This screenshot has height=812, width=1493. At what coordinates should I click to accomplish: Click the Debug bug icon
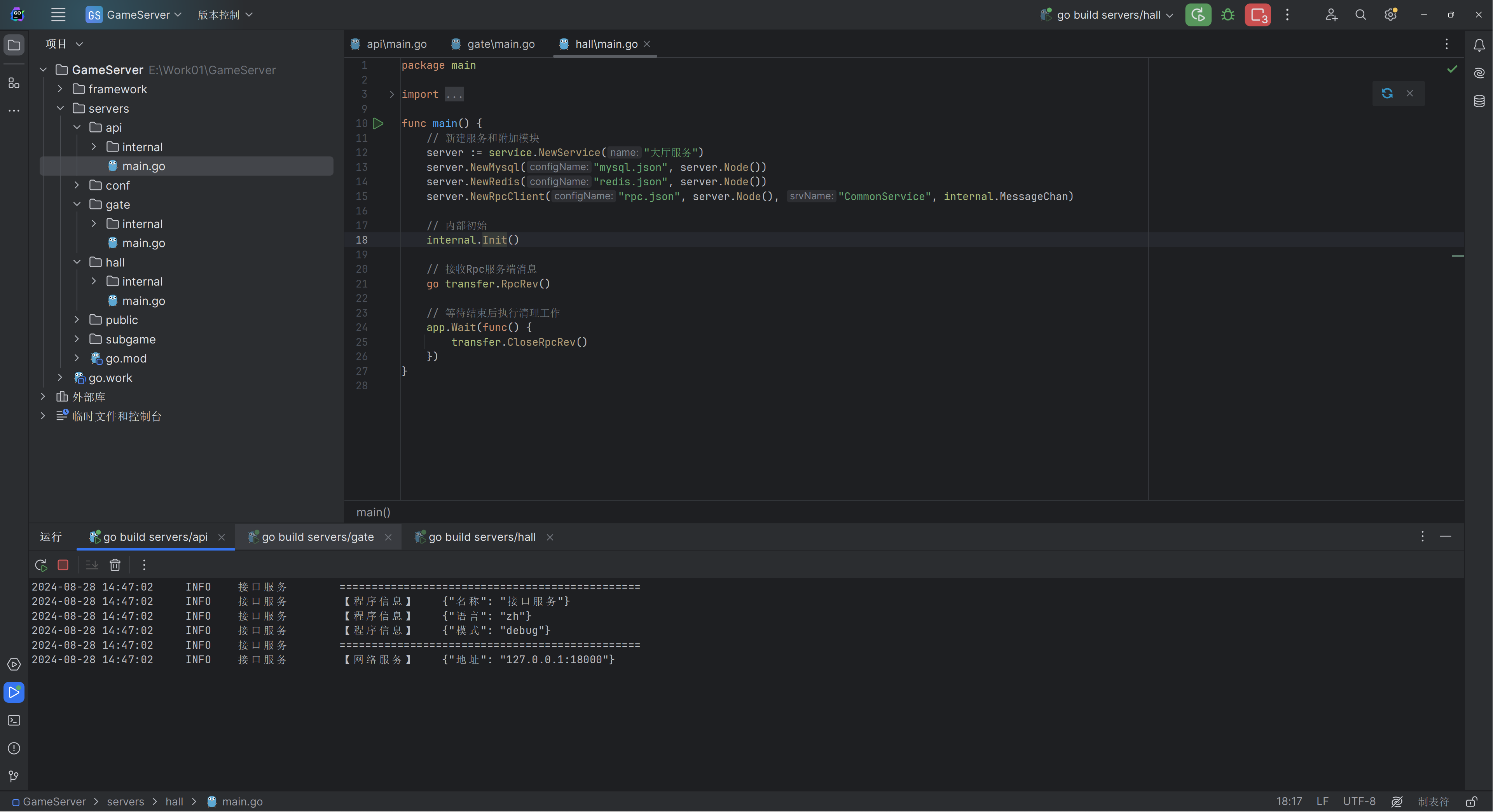tap(1228, 15)
